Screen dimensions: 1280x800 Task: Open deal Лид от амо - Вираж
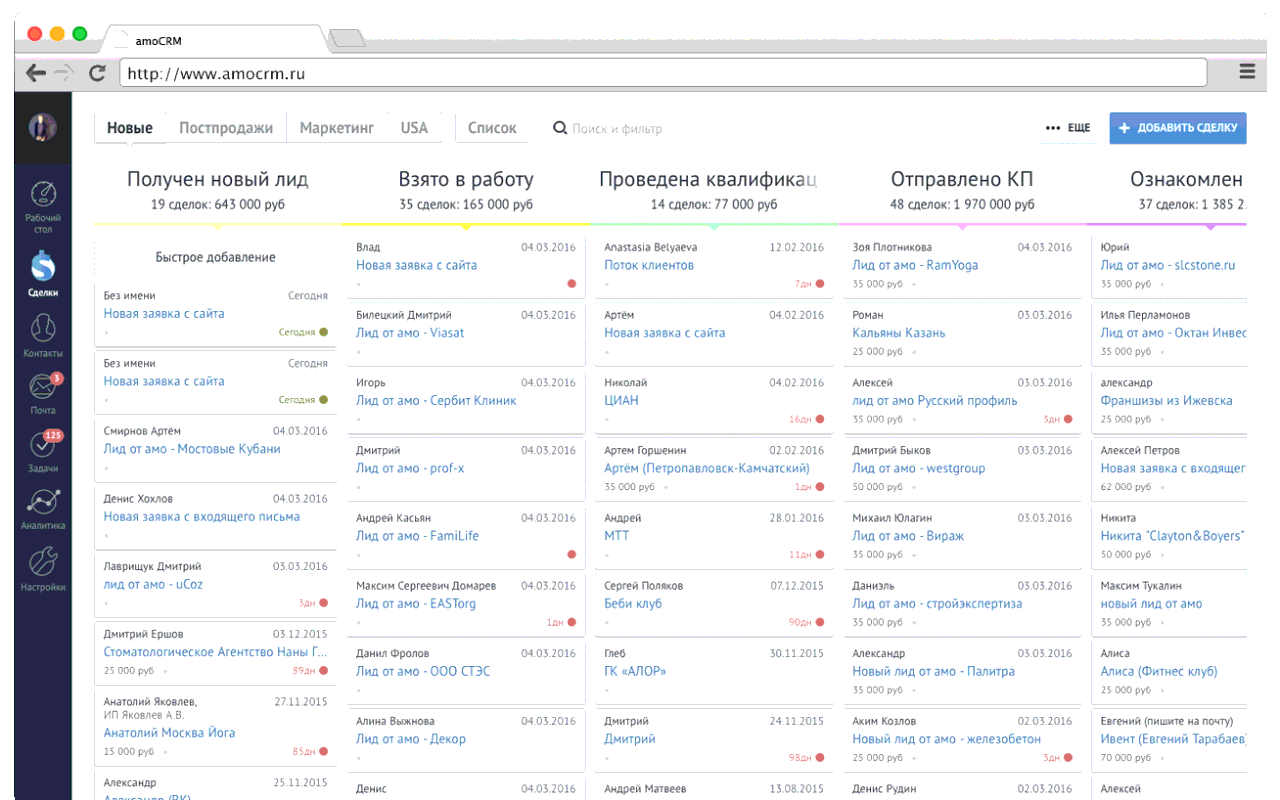coord(908,536)
